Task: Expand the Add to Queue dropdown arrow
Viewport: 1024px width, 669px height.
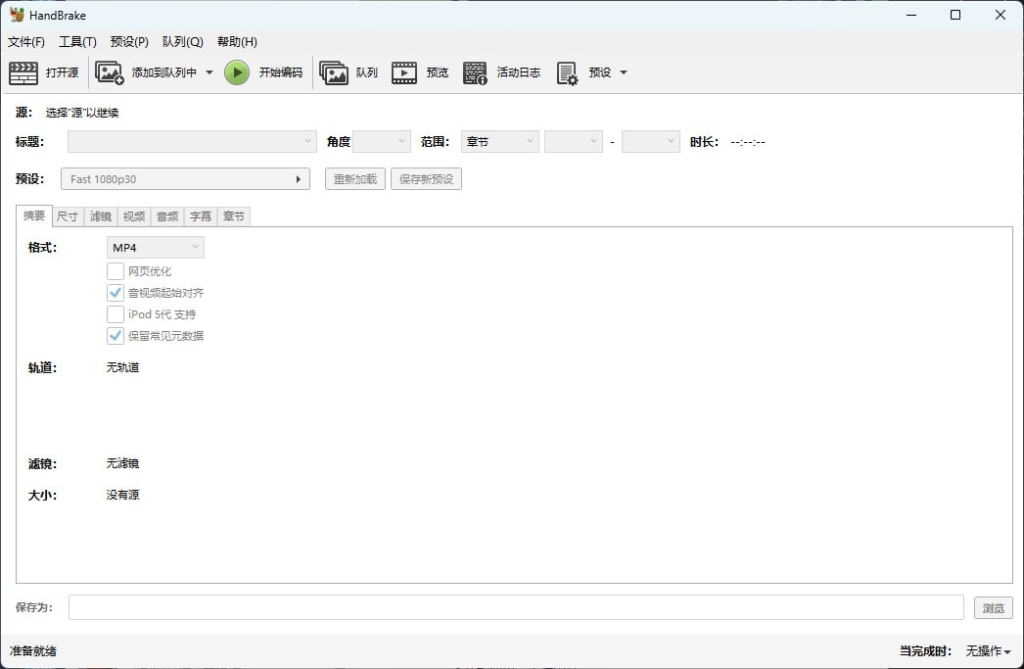Action: click(x=210, y=72)
